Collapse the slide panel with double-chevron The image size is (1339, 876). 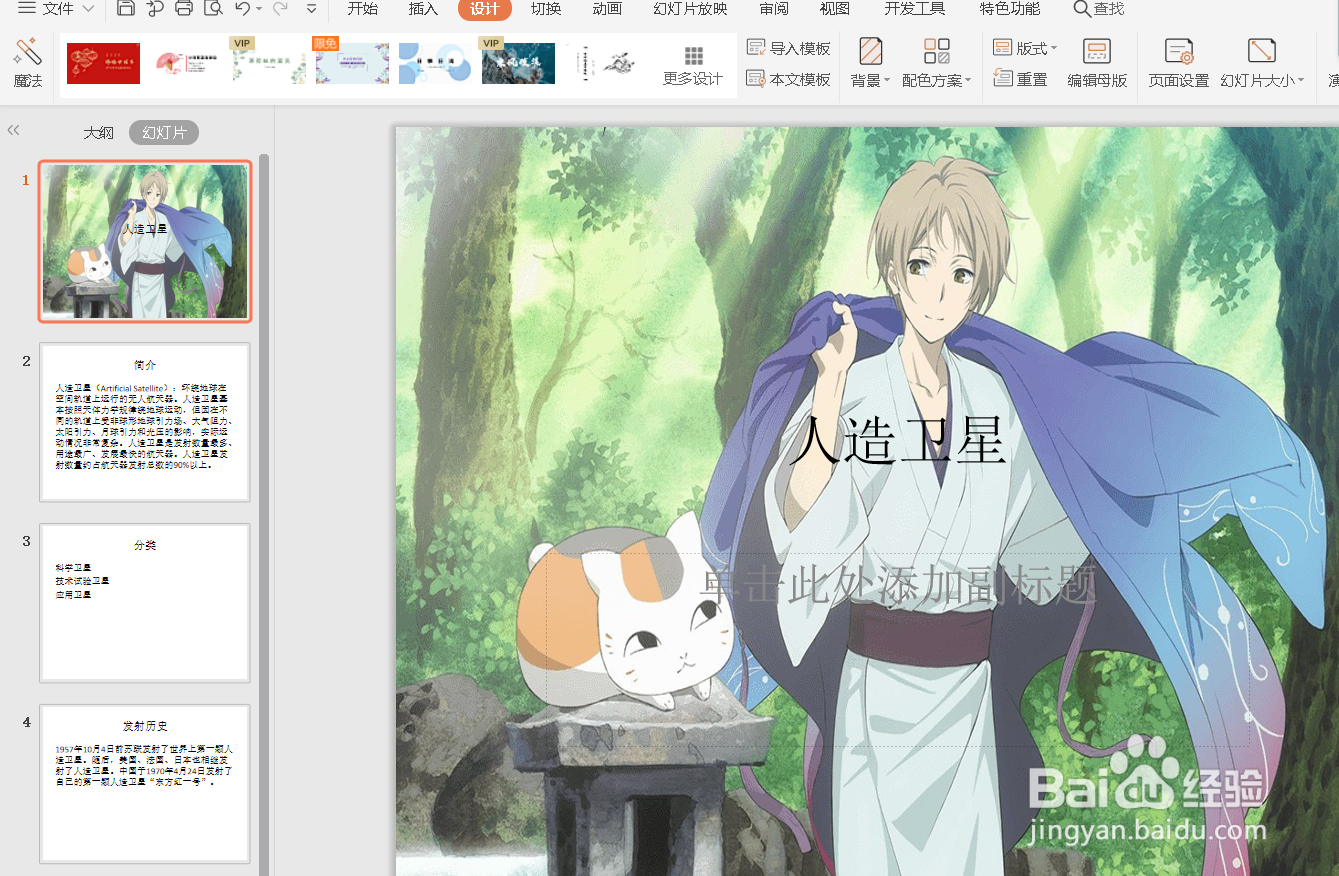14,130
